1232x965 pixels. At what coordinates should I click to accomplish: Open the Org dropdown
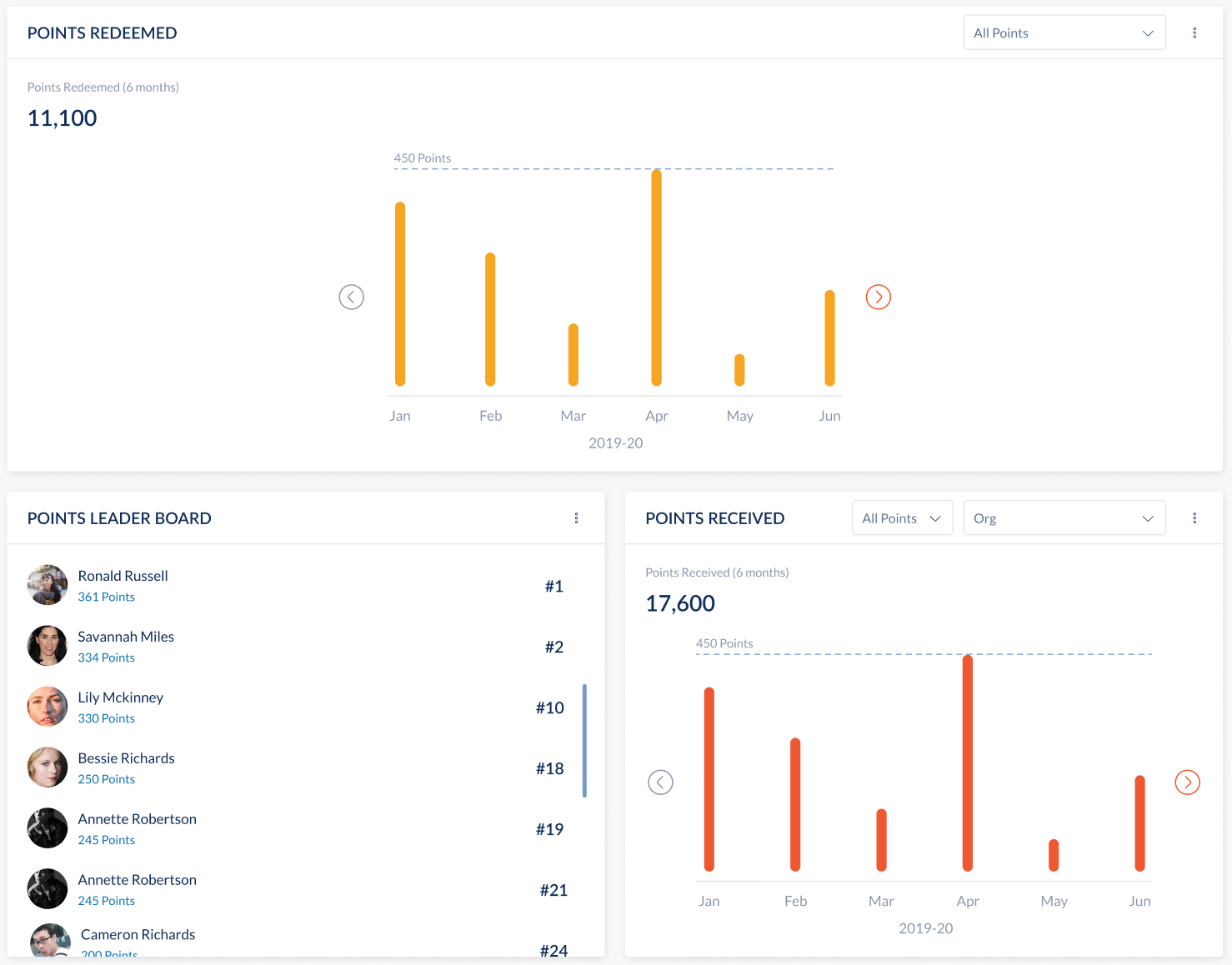click(x=1064, y=518)
